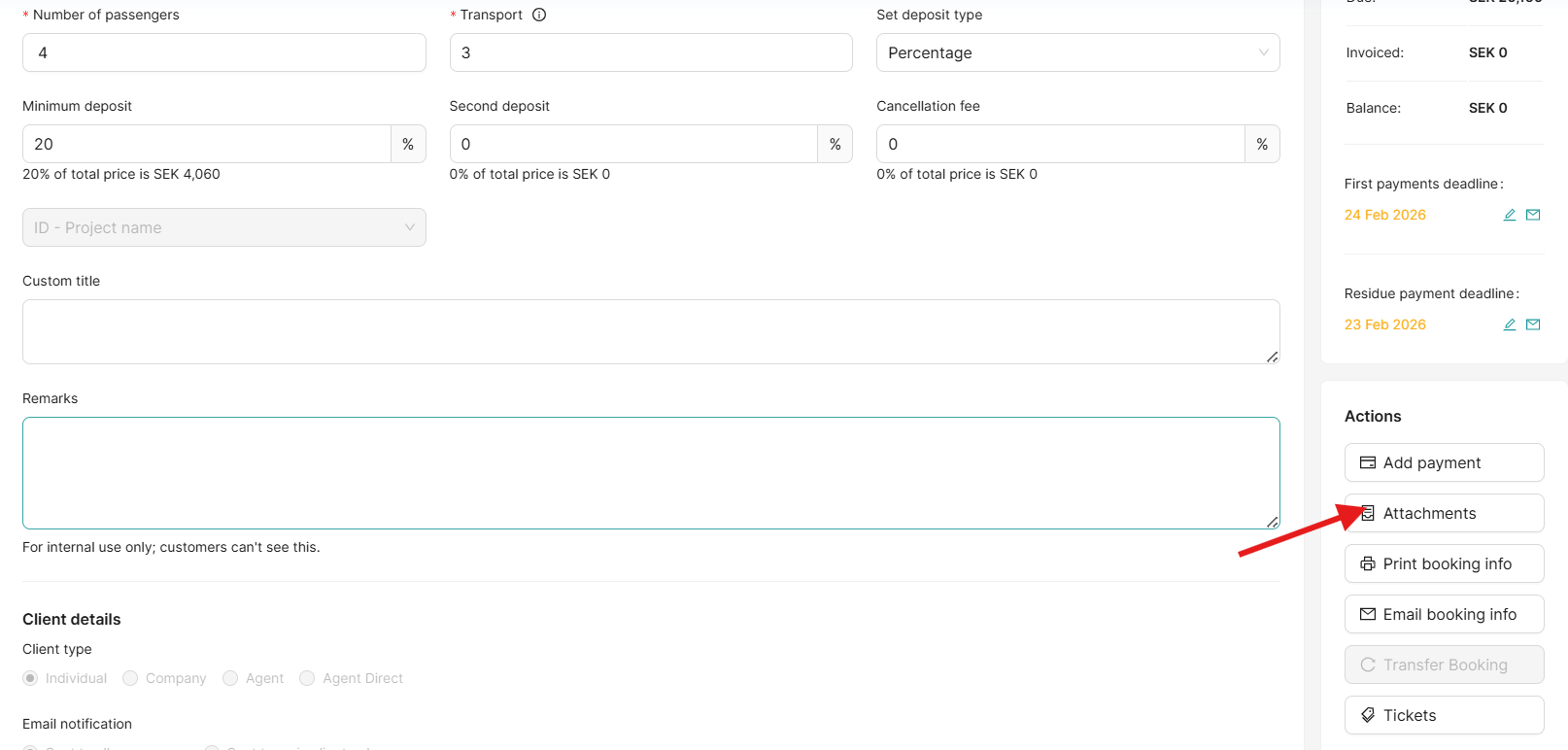Click the Transfer Booking button
The height and width of the screenshot is (750, 1568).
pos(1444,665)
